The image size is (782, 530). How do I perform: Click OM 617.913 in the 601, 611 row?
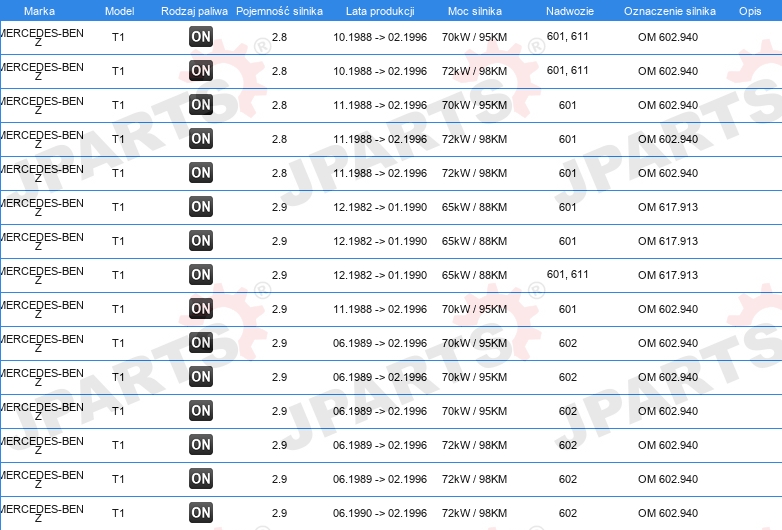coord(668,275)
